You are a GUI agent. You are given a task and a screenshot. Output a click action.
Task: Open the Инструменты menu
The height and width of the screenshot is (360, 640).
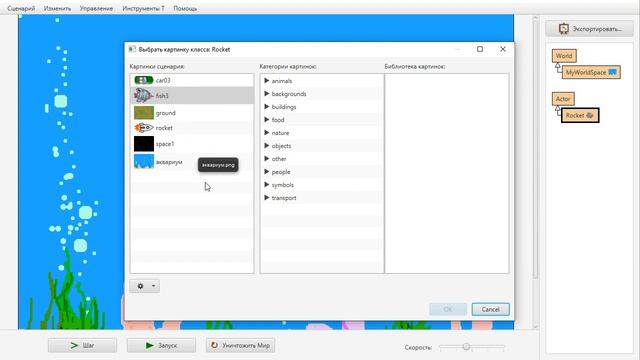[x=143, y=8]
